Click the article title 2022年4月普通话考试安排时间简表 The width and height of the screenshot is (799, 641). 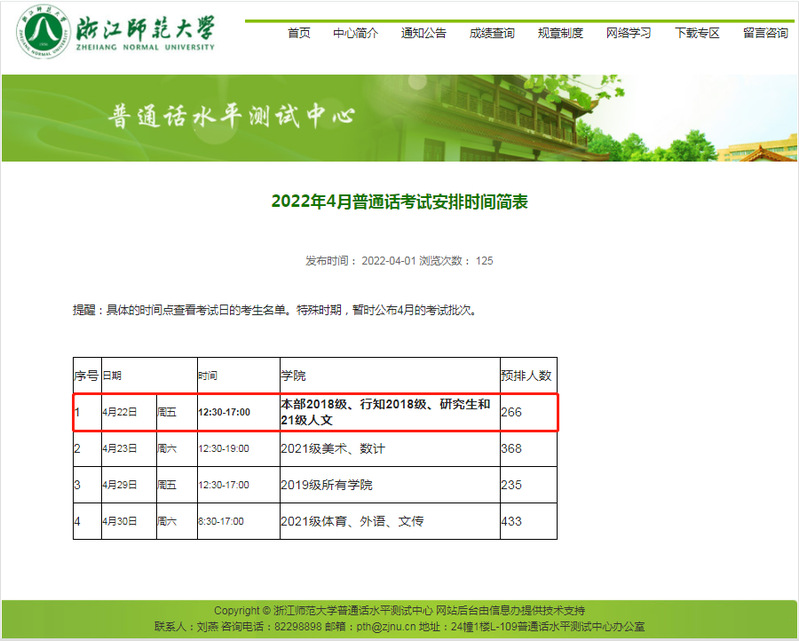pos(399,202)
